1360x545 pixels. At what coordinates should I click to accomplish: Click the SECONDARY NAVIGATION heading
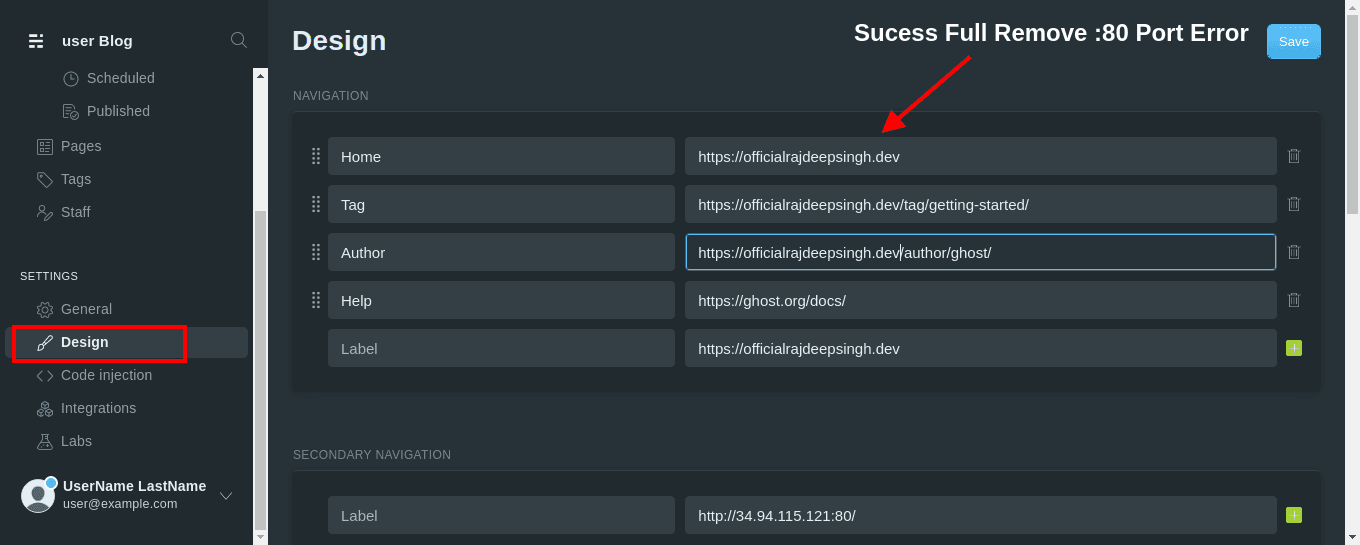tap(372, 455)
